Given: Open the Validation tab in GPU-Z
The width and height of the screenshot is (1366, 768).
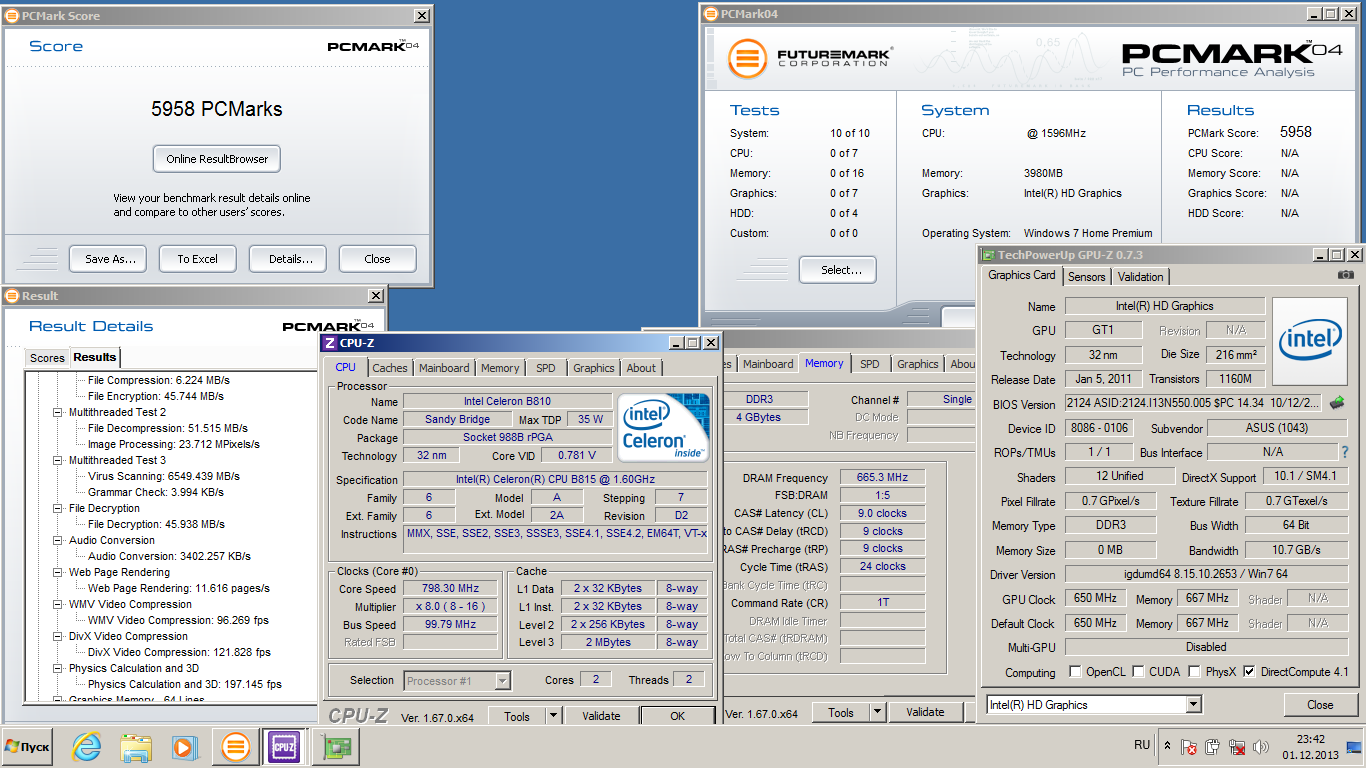Looking at the screenshot, I should [1141, 277].
